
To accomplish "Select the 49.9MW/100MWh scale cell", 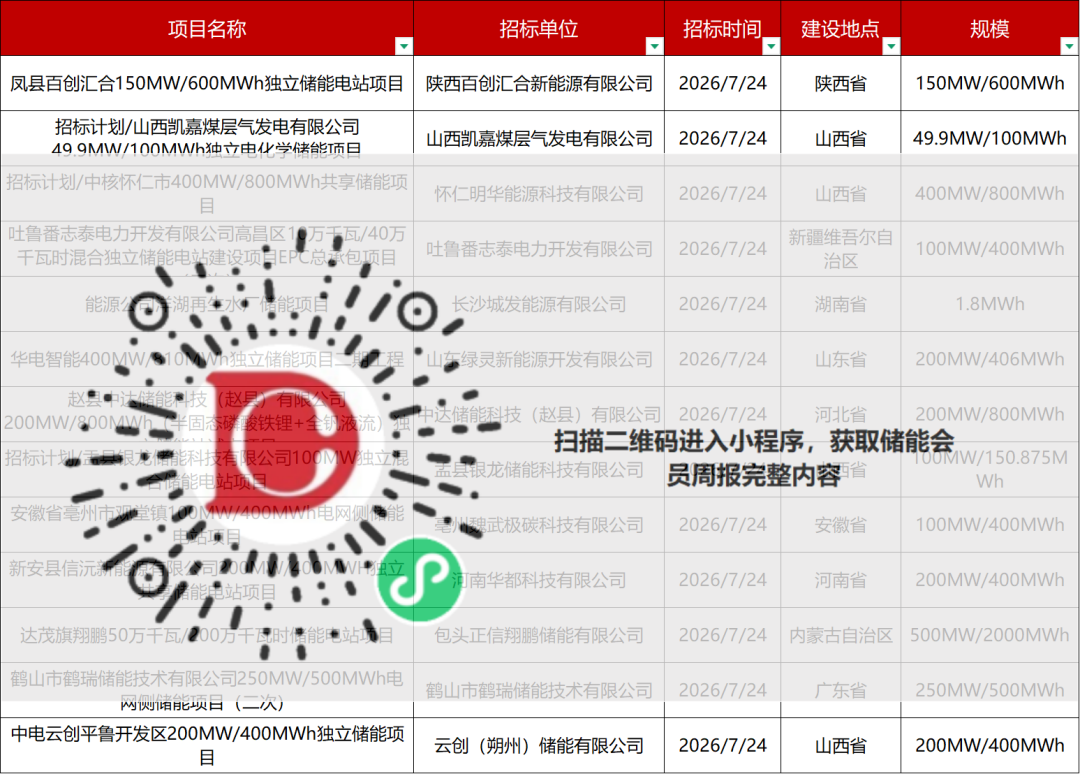I will (x=990, y=138).
